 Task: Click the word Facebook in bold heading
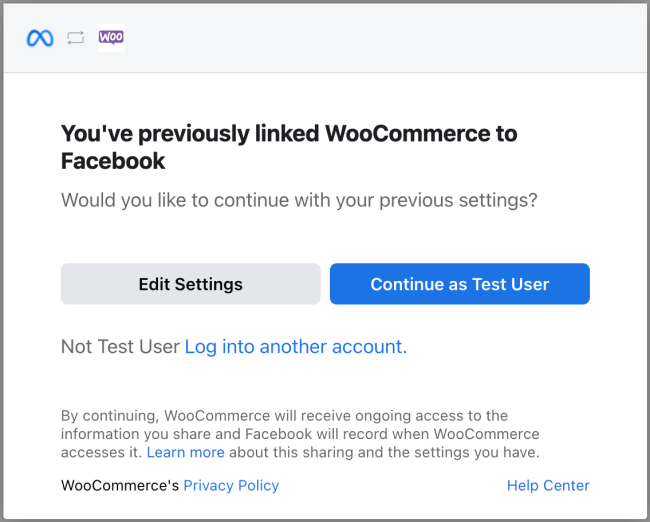[x=113, y=161]
